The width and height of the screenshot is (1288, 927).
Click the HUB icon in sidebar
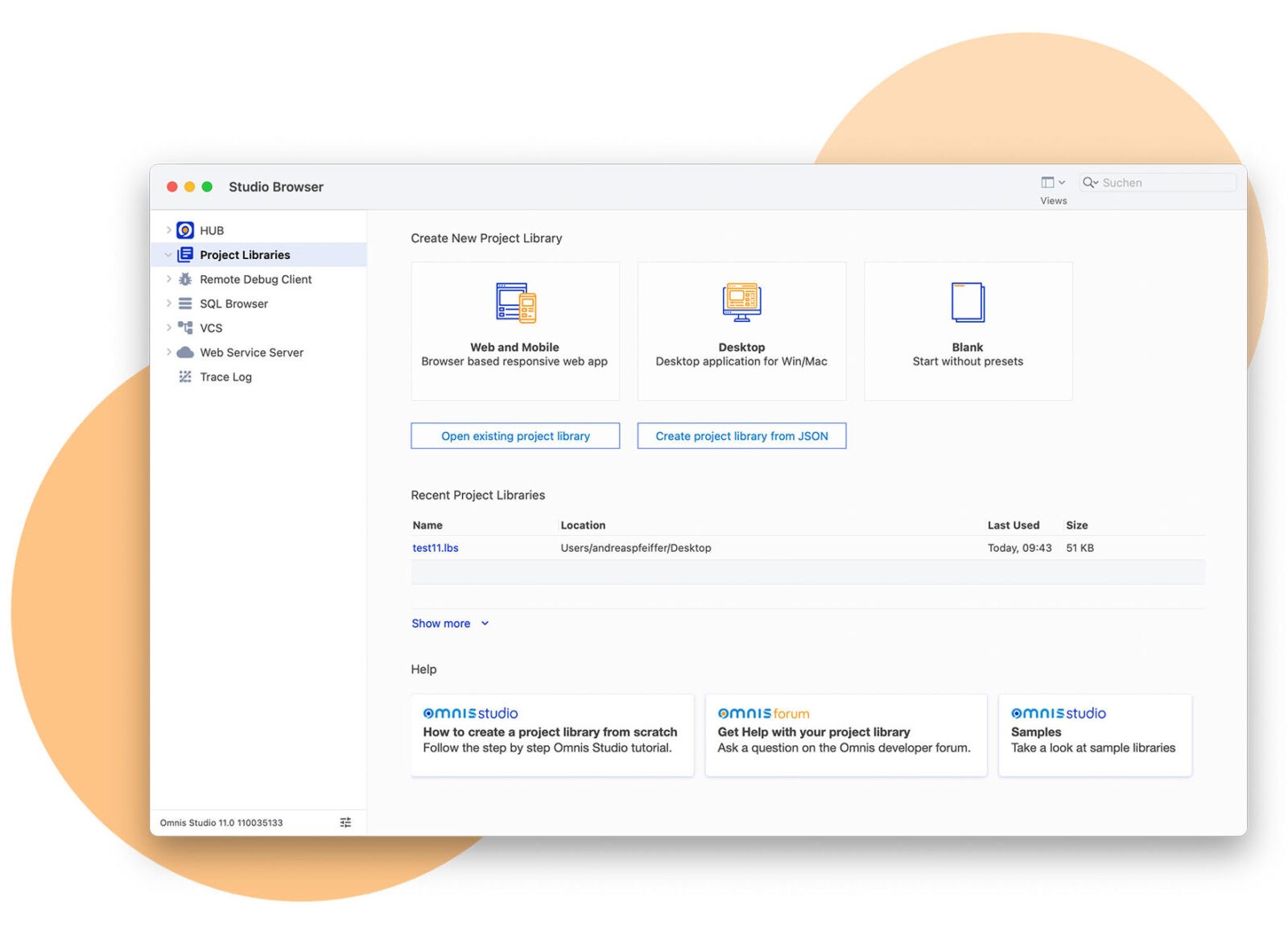point(185,230)
